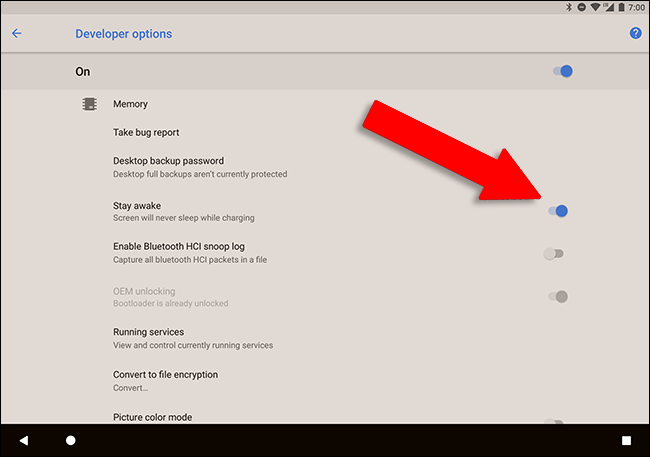The image size is (650, 457).
Task: Tap the Wi-Fi signal status icon
Action: pos(594,7)
